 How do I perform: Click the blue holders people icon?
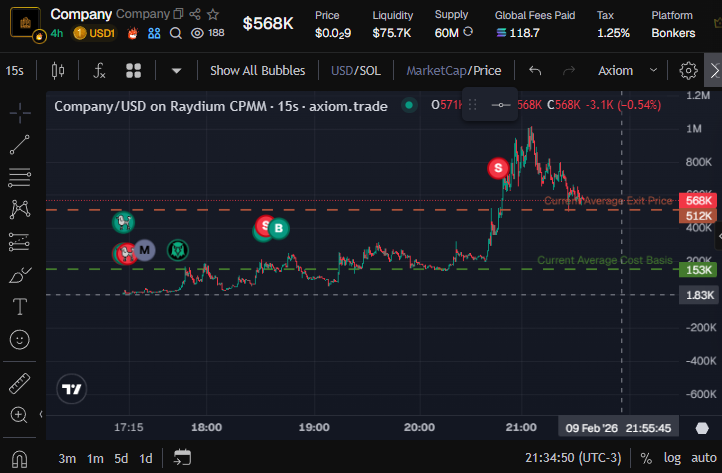click(154, 33)
